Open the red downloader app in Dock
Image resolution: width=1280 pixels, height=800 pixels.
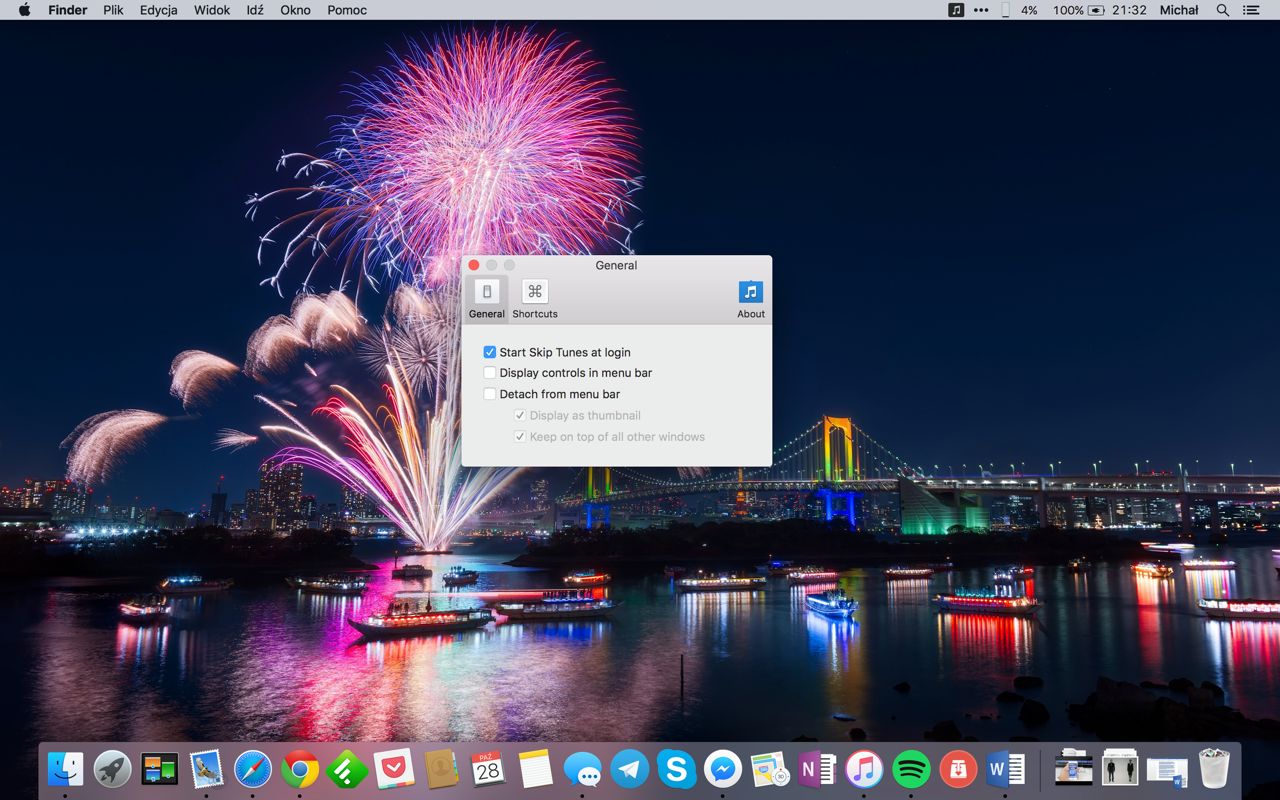(x=958, y=769)
